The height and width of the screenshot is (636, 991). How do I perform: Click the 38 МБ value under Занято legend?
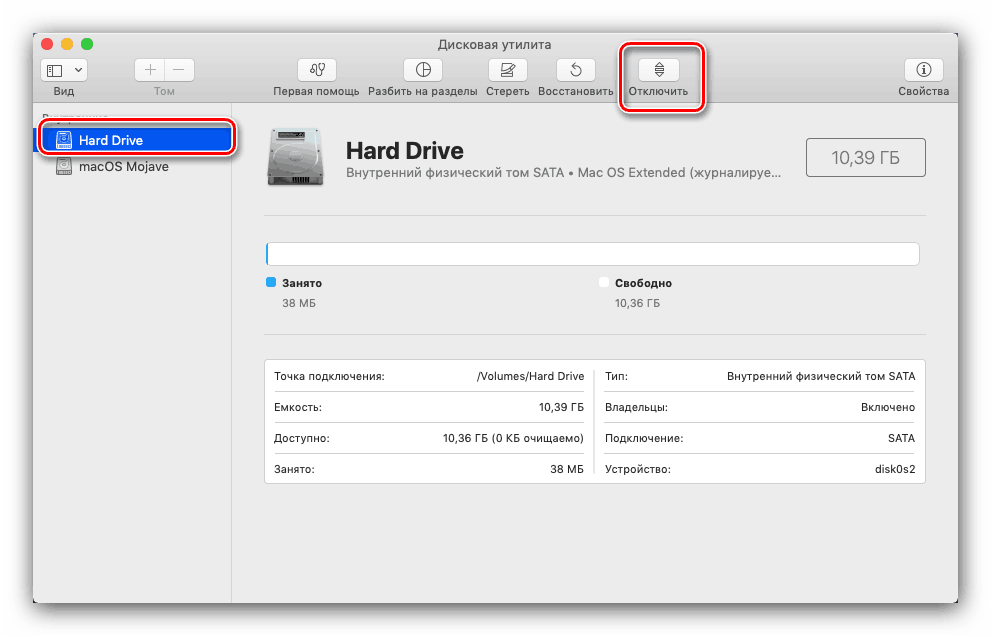(299, 303)
